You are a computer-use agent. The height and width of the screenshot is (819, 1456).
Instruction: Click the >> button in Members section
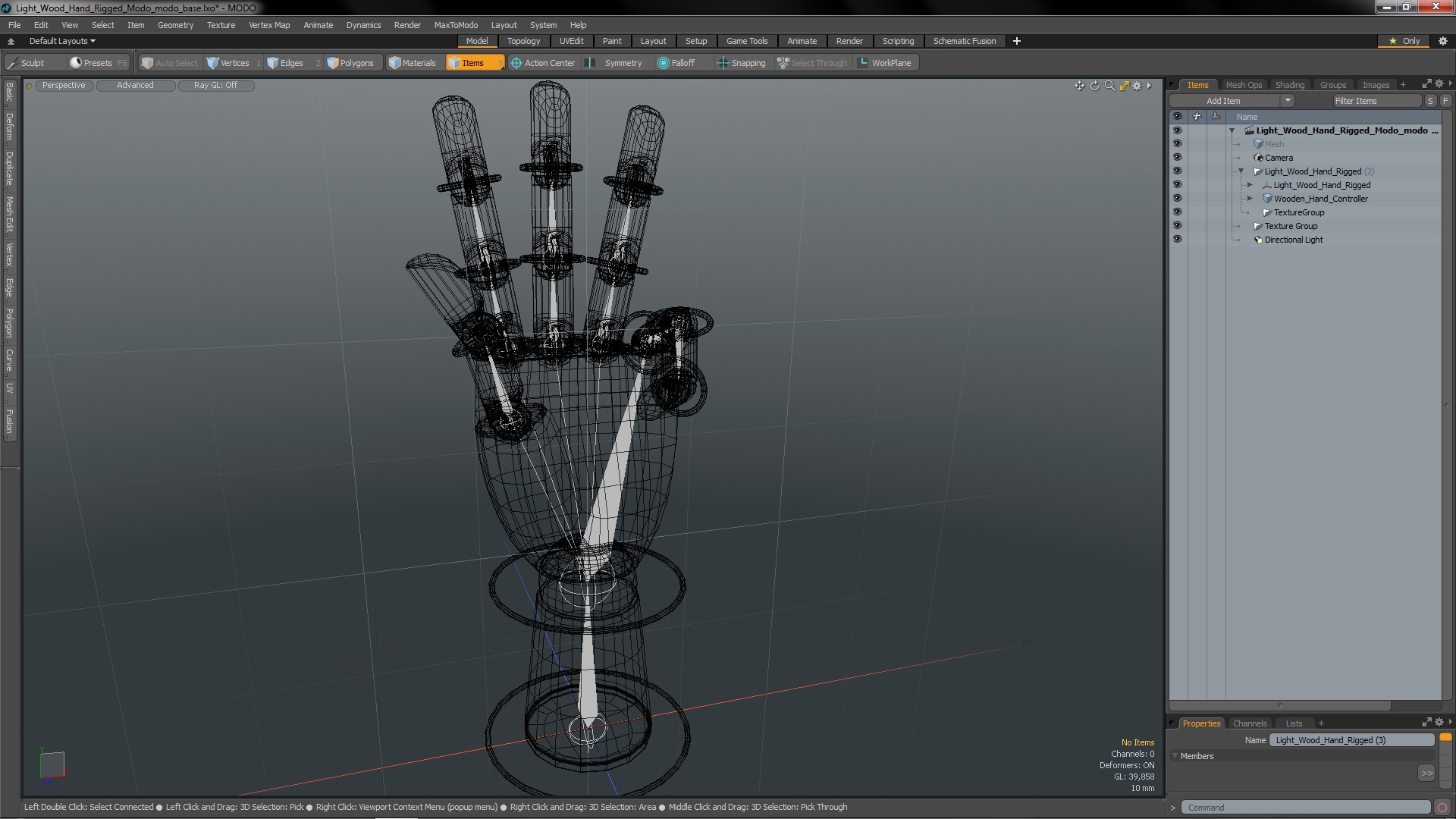coord(1426,773)
